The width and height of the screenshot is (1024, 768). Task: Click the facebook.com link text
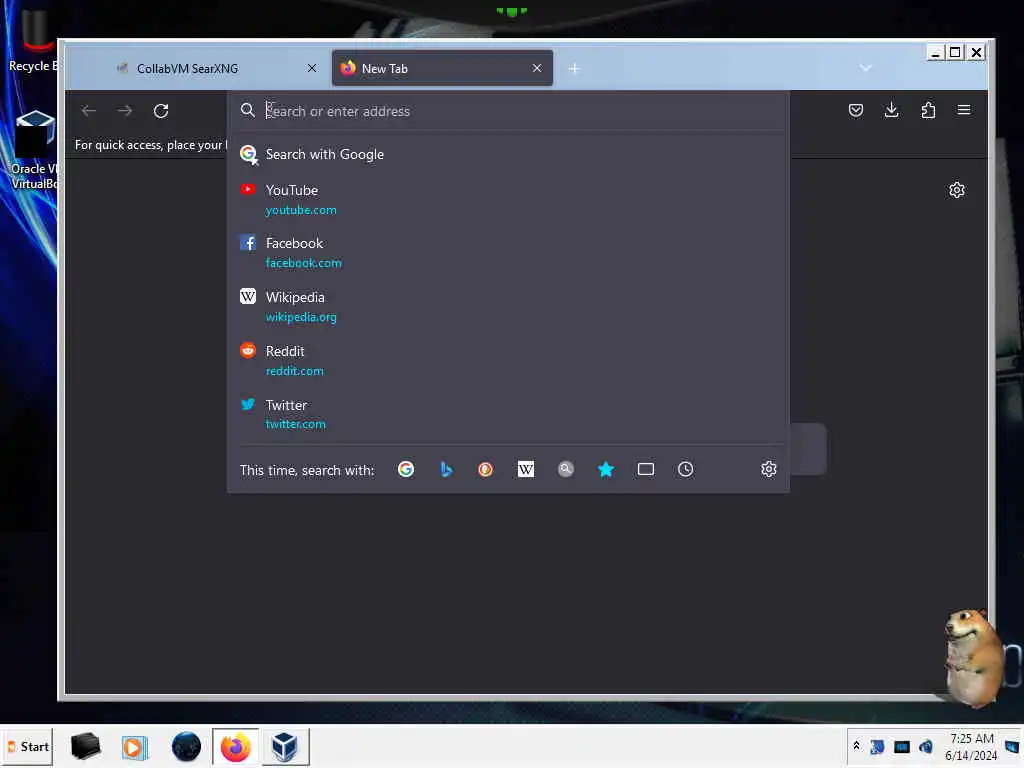pos(304,263)
